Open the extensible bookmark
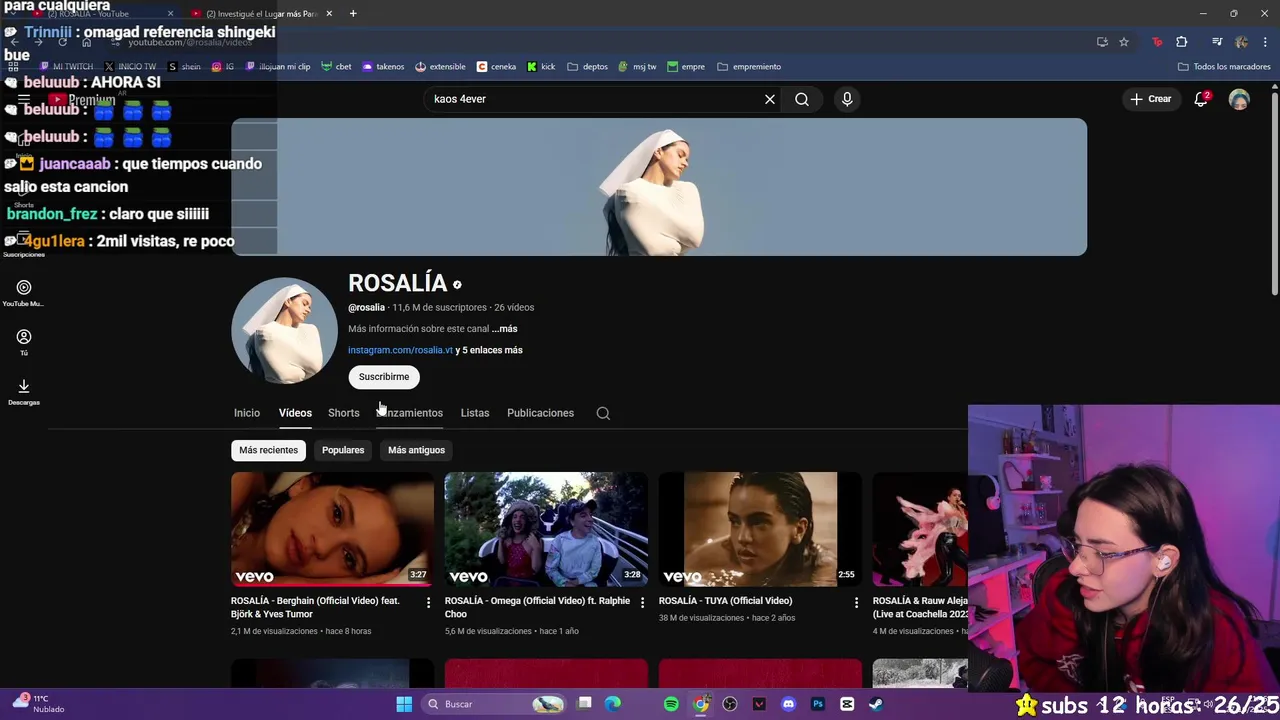Screen dimensions: 1280x720 [x=440, y=67]
